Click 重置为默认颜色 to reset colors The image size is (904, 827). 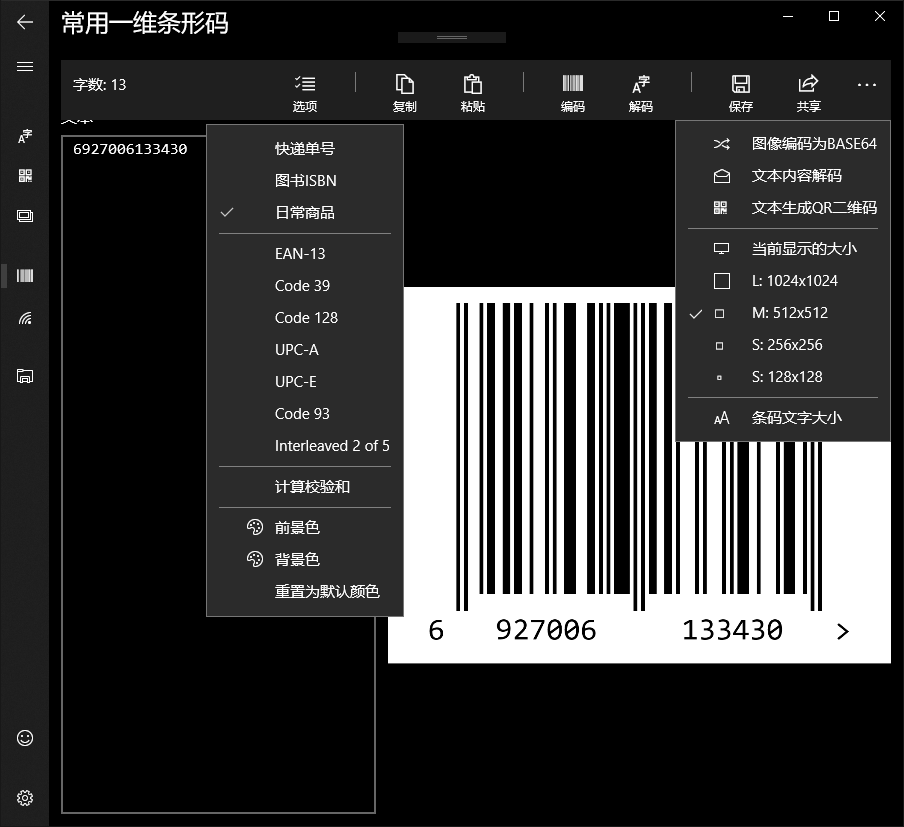tap(305, 592)
